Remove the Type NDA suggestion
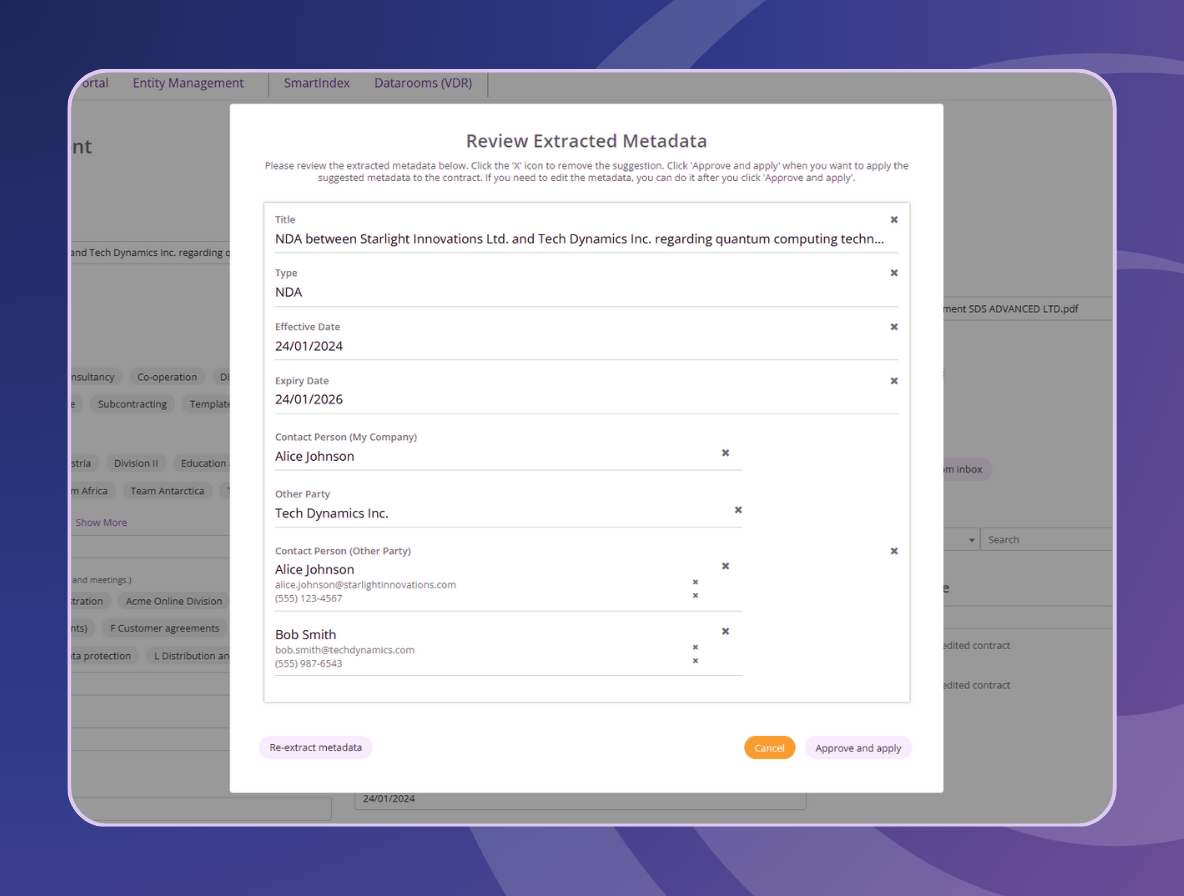Viewport: 1184px width, 896px height. point(894,273)
